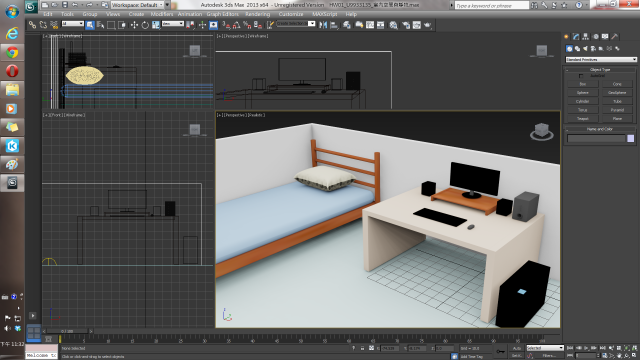
Task: Switch to the Utilities hammer tab
Action: [x=615, y=37]
